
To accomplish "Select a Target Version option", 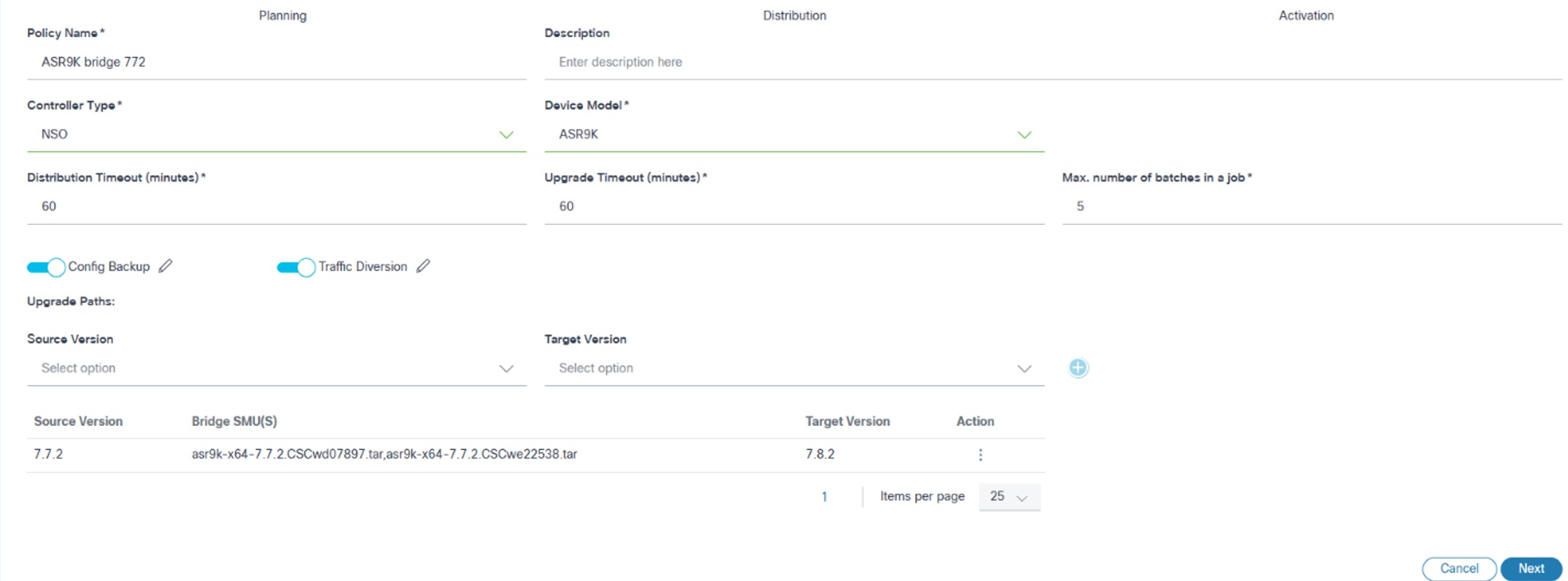I will (x=793, y=368).
